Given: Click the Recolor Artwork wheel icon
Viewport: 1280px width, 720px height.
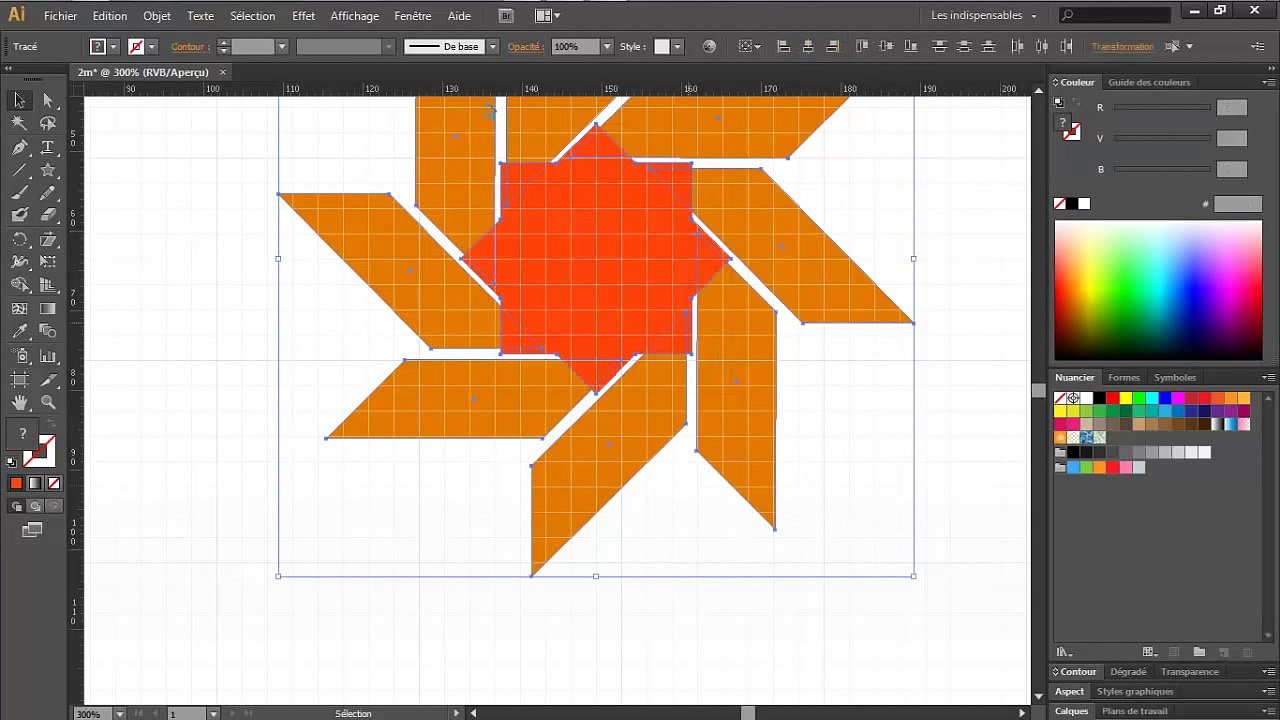Looking at the screenshot, I should 709,46.
